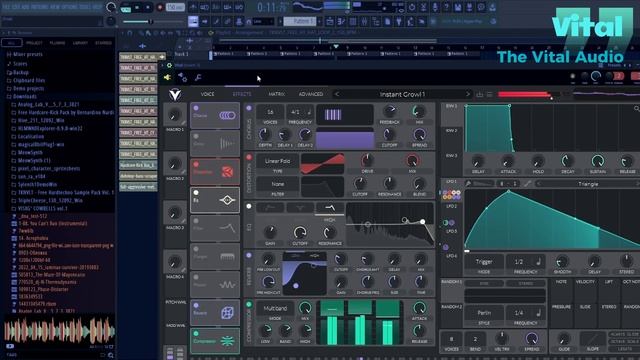Open the chorus frequency selector showing 4/1
640x360 pixels.
pos(300,112)
